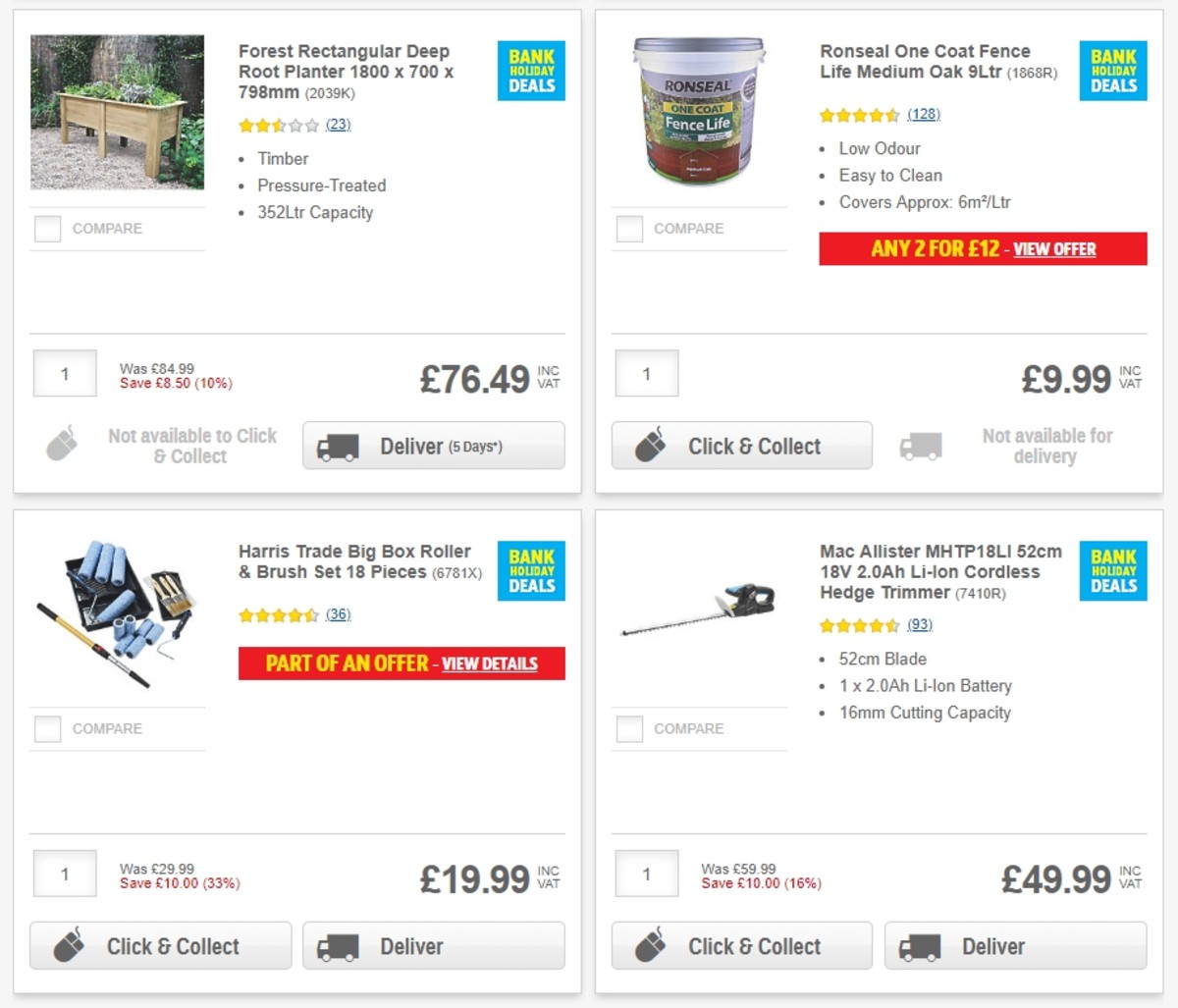This screenshot has height=1008, width=1178.
Task: Click the mouse icon on the Harris set Click & Collect
Action: (67, 945)
